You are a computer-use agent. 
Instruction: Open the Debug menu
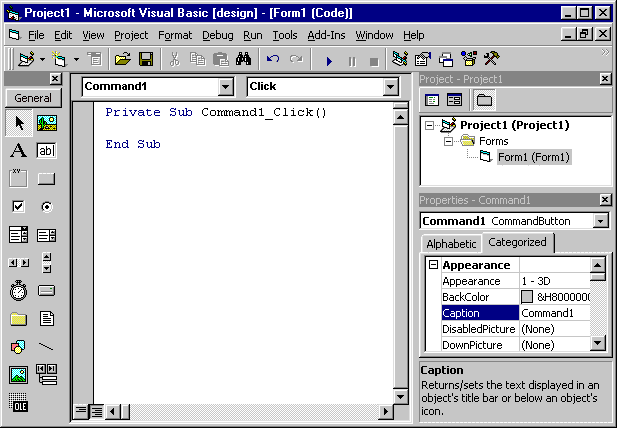[217, 35]
